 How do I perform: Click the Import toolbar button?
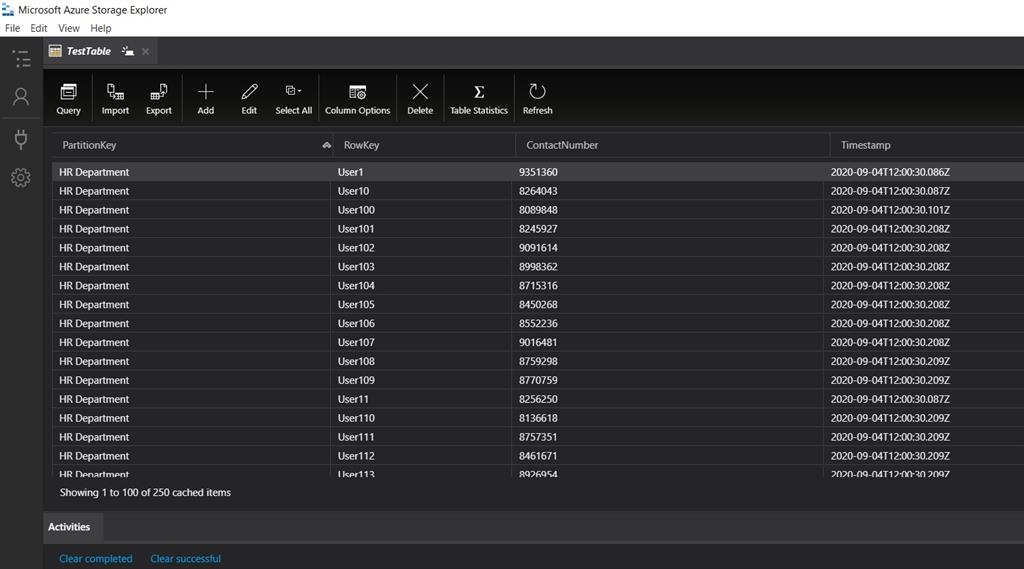pos(115,99)
